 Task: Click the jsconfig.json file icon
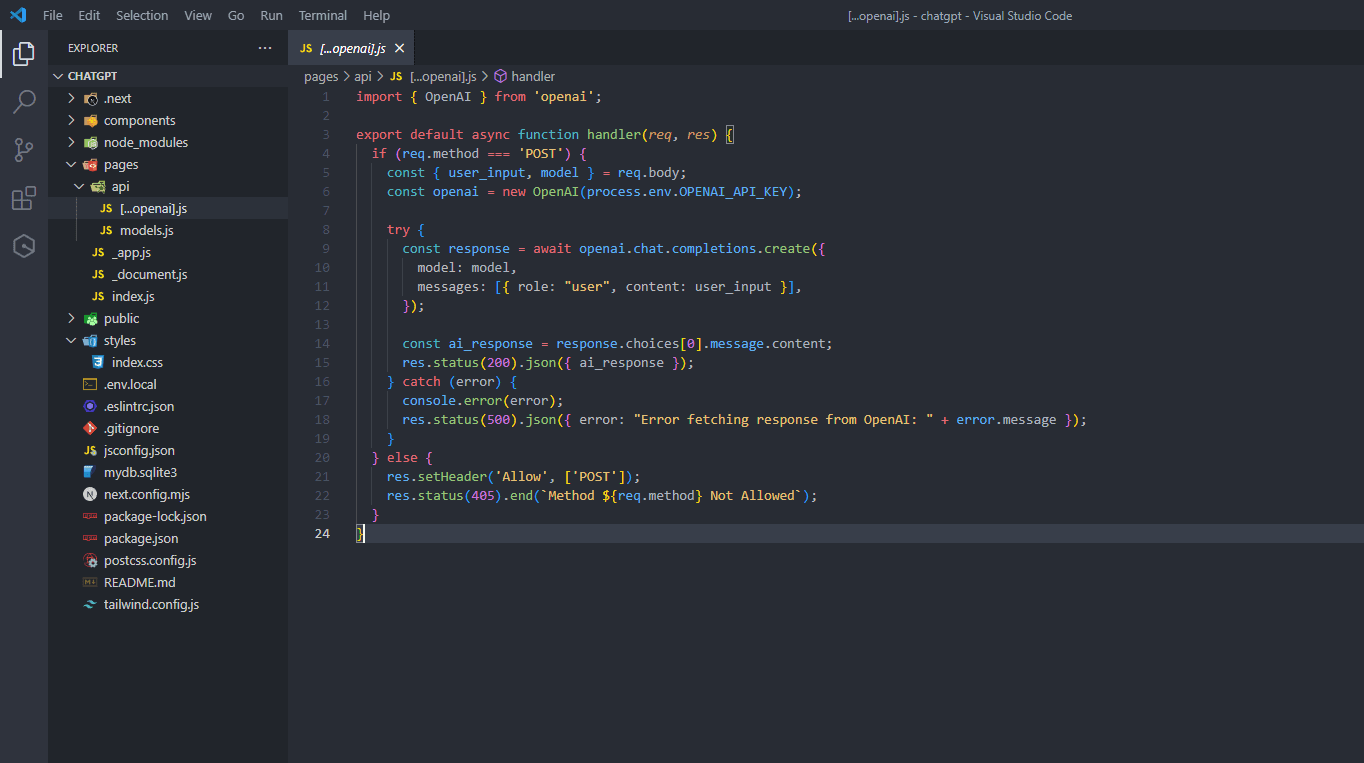90,450
